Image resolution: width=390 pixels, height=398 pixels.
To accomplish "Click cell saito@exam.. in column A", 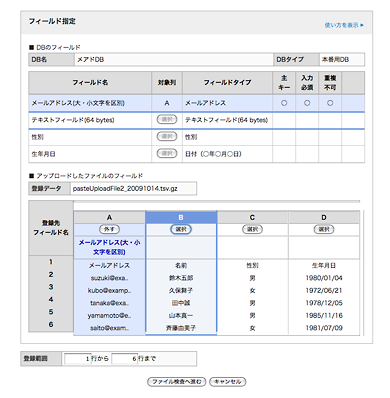I will tap(109, 328).
